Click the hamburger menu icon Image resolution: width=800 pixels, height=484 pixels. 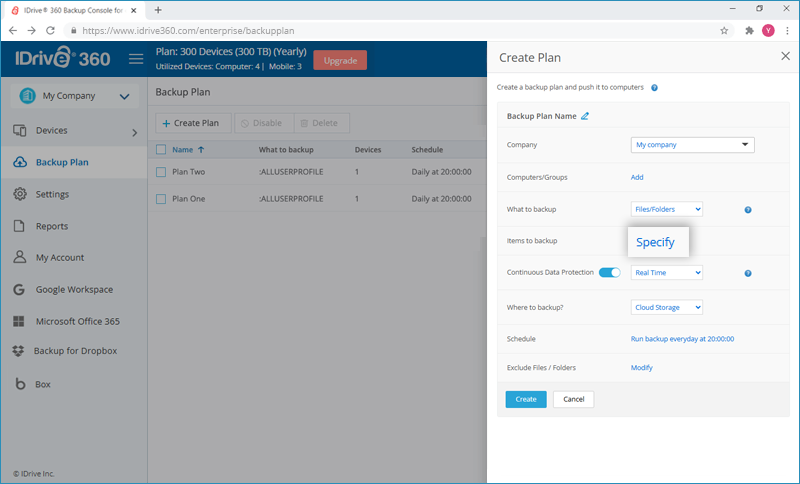pos(137,59)
